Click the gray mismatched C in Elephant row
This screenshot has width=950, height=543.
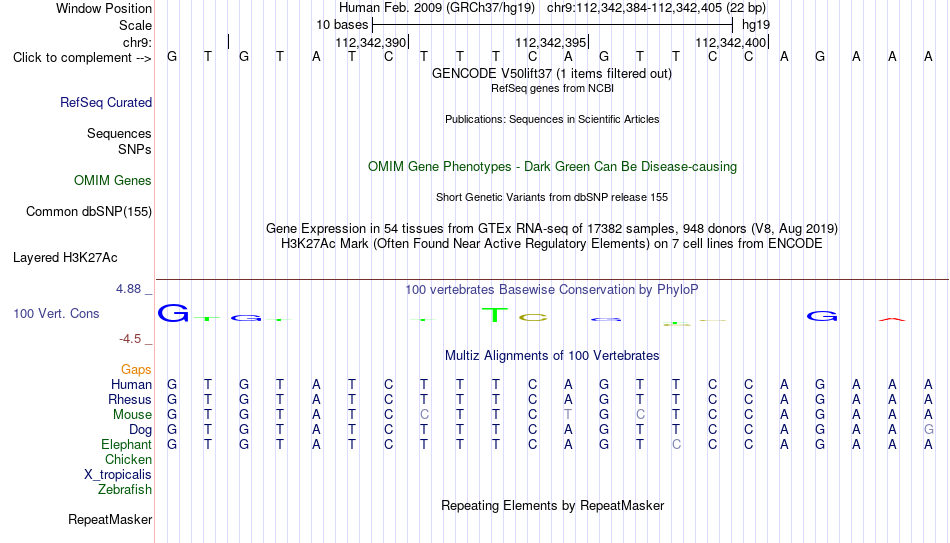pyautogui.click(x=676, y=445)
